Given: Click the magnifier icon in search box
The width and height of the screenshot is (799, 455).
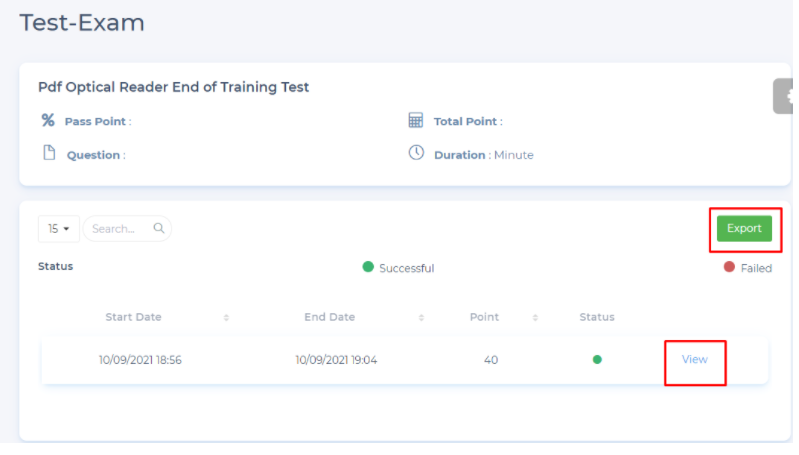Looking at the screenshot, I should click(x=158, y=228).
